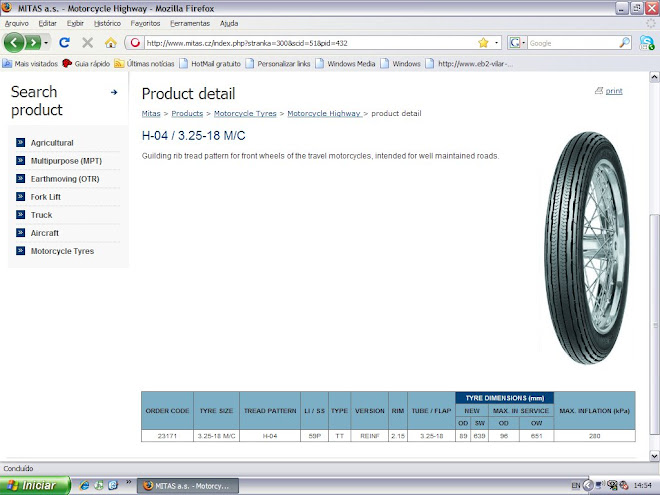
Task: Click the REINF version cell
Action: [370, 436]
